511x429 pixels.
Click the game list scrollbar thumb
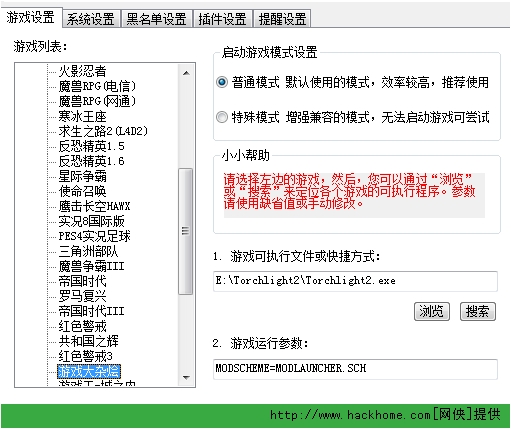(186, 231)
